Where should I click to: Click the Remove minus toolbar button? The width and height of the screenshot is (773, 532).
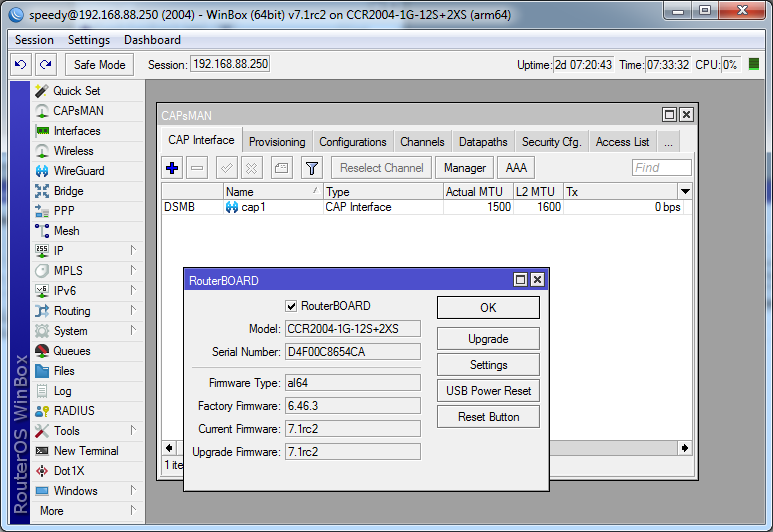(x=197, y=168)
